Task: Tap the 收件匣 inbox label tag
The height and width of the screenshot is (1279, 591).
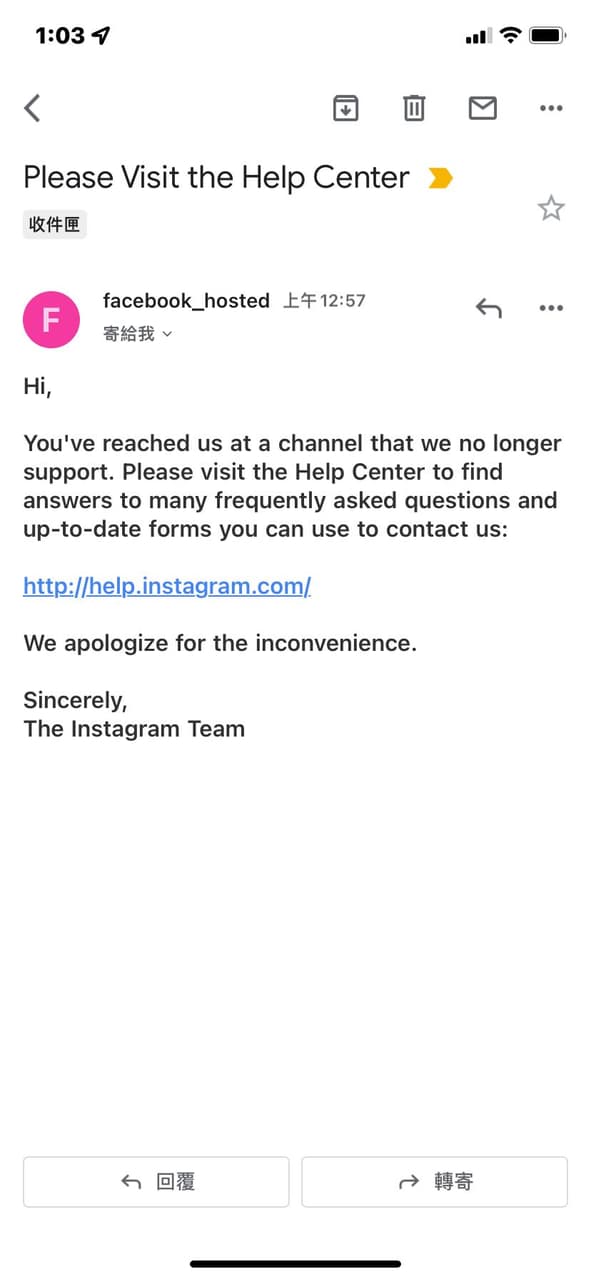Action: tap(55, 225)
